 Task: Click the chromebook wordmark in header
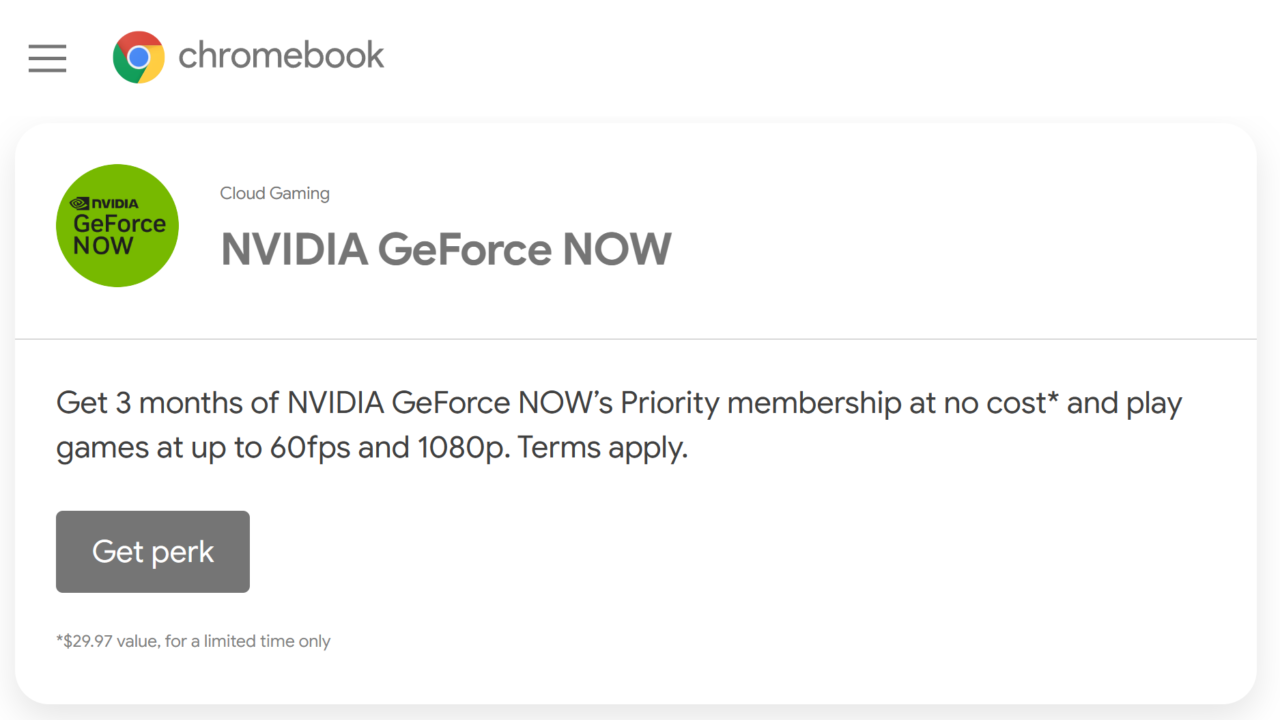click(281, 55)
